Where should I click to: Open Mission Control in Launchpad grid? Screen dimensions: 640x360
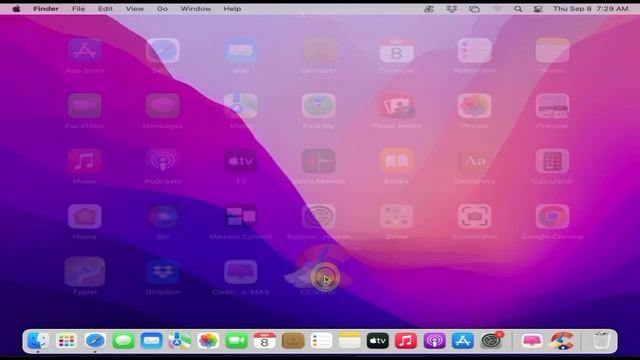[x=240, y=216]
